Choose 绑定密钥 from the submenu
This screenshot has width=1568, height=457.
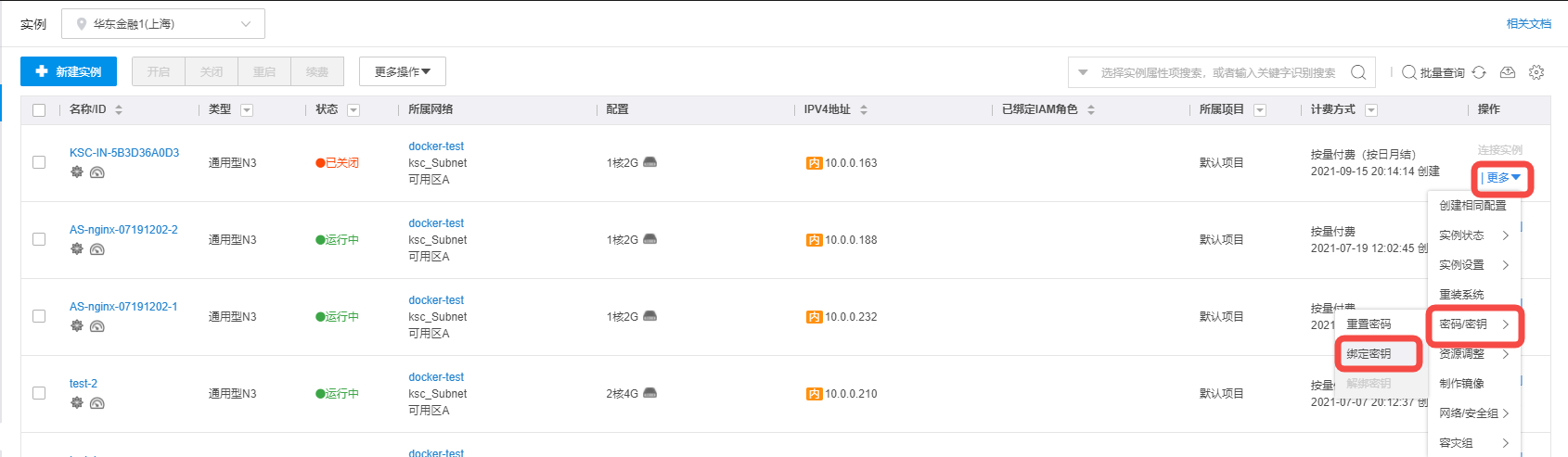pos(1369,354)
